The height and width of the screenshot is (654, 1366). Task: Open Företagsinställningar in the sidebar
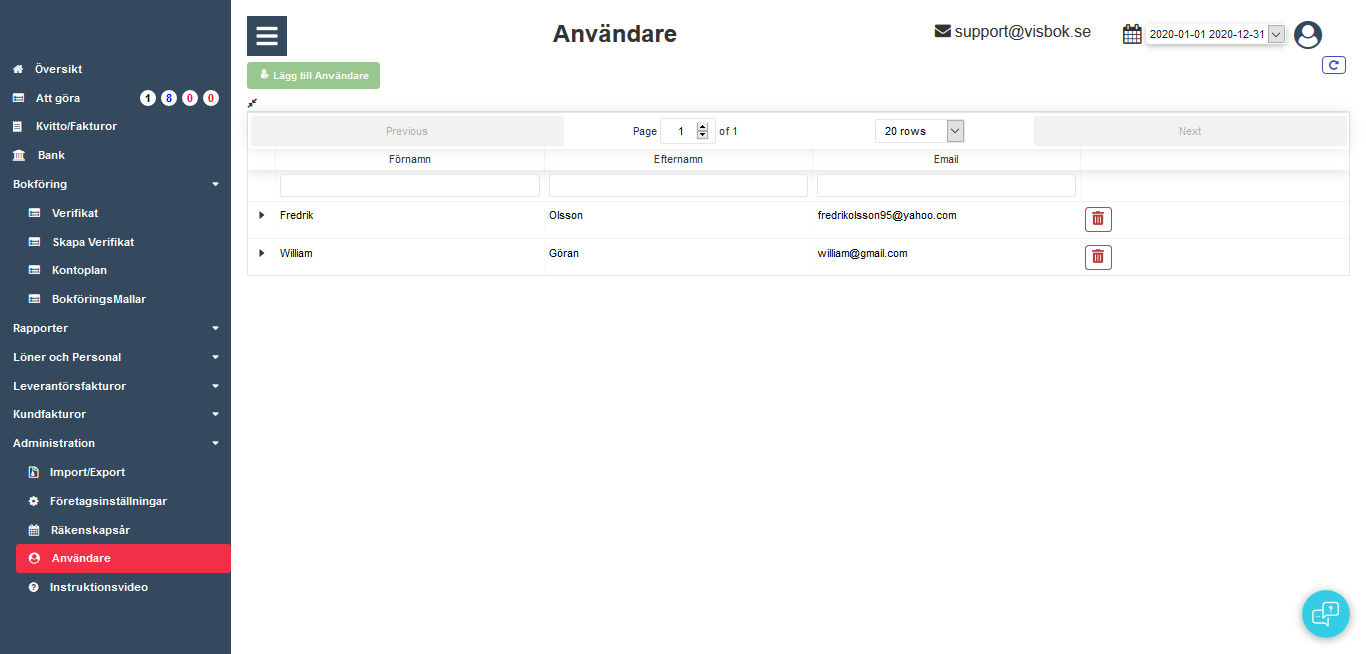coord(108,501)
